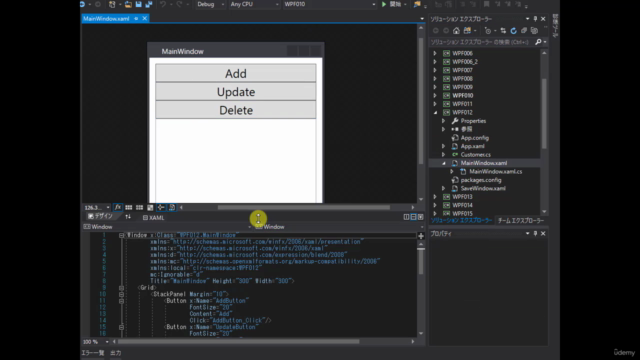Image resolution: width=640 pixels, height=360 pixels.
Task: Pin the Solution Explorer panel
Action: 536,19
